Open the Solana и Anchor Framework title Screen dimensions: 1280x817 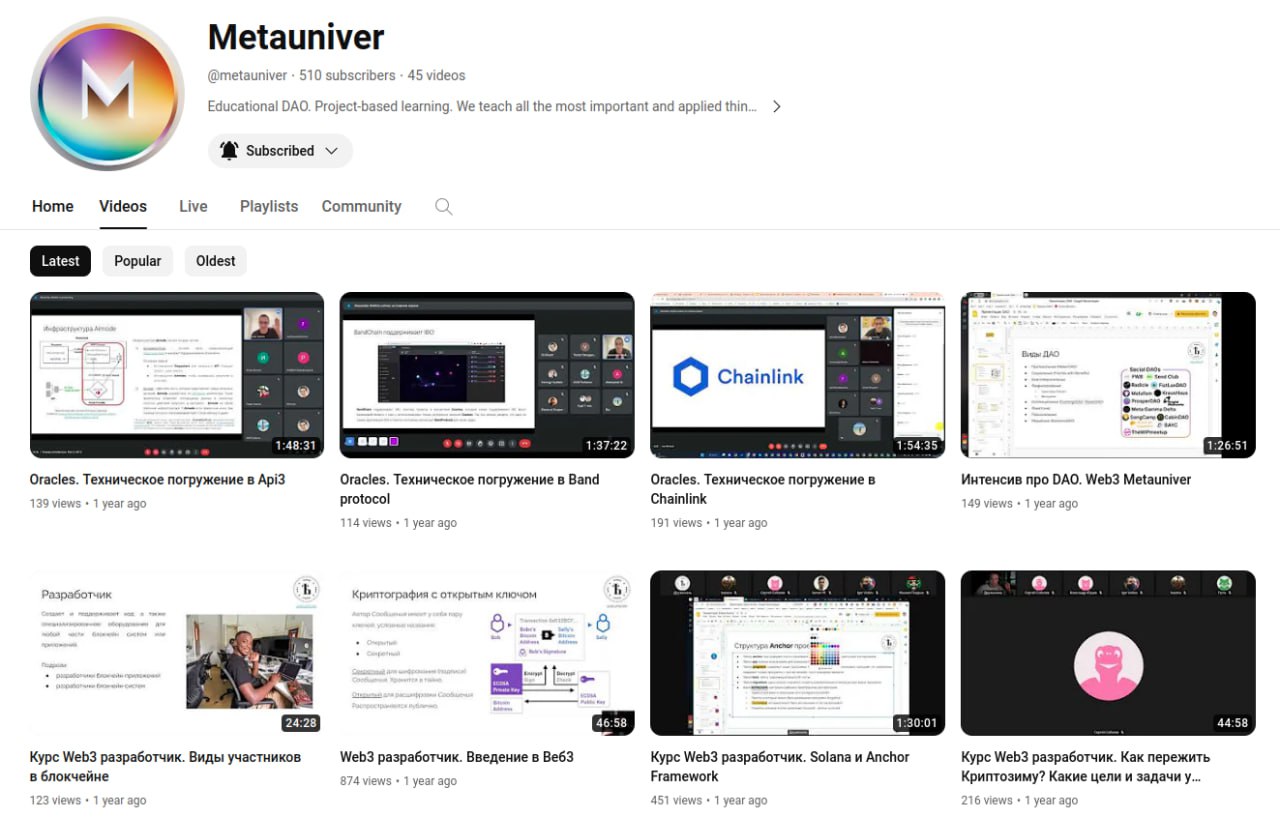pos(779,766)
